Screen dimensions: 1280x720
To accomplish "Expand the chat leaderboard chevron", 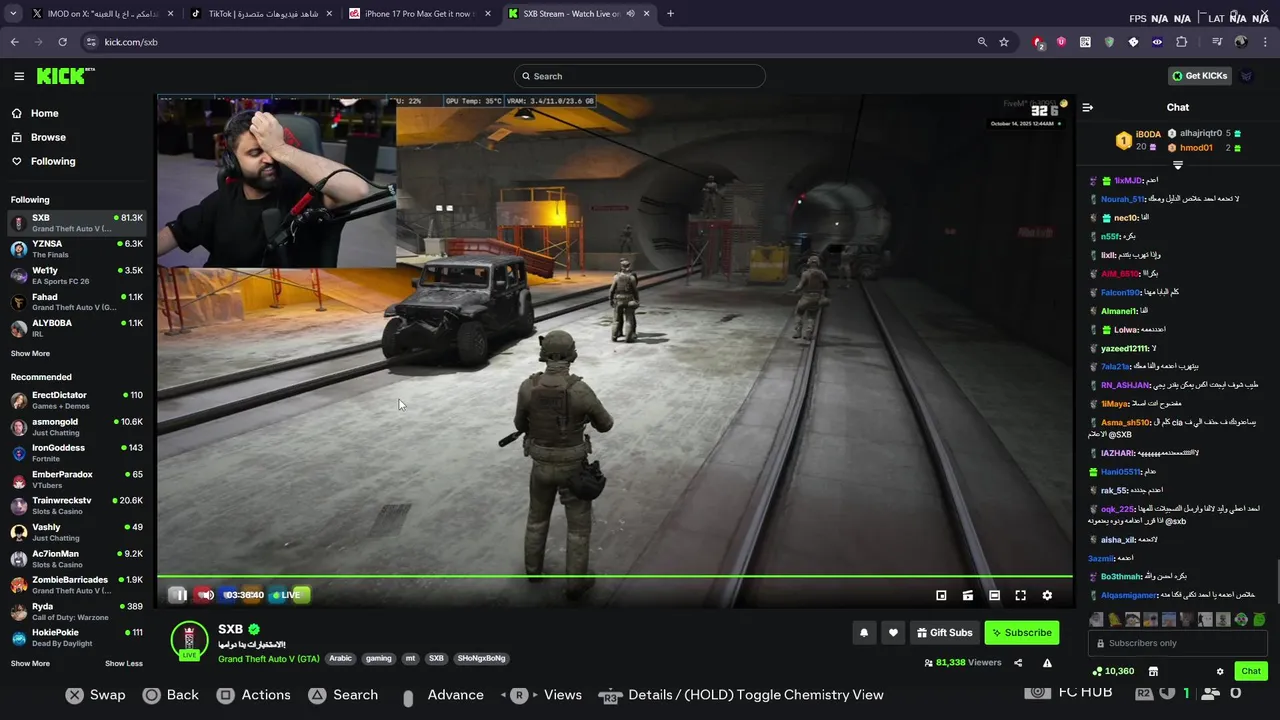I will point(1178,165).
